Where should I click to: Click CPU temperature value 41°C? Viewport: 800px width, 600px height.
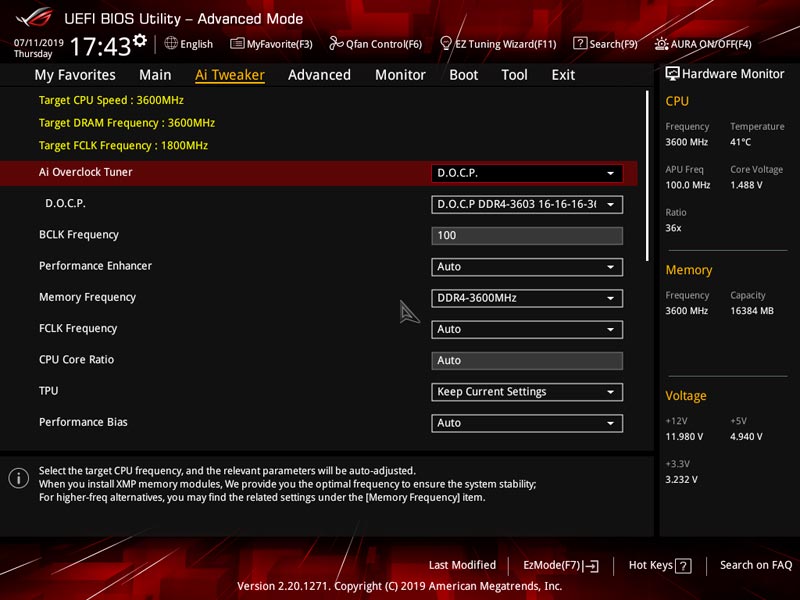pyautogui.click(x=740, y=142)
